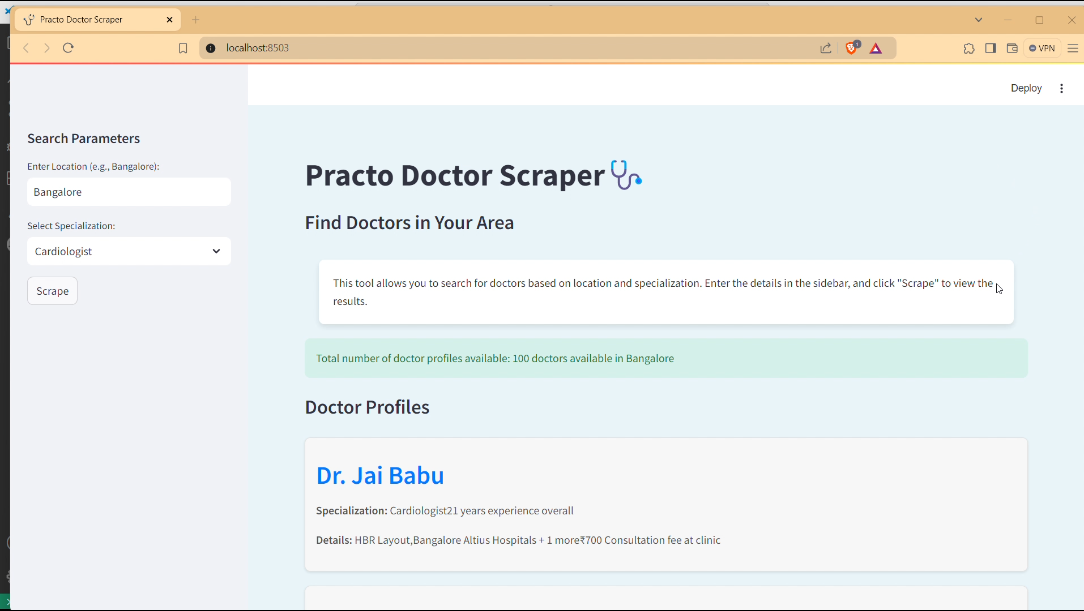Click the stethoscope emoji in title
The width and height of the screenshot is (1084, 611).
tap(626, 174)
